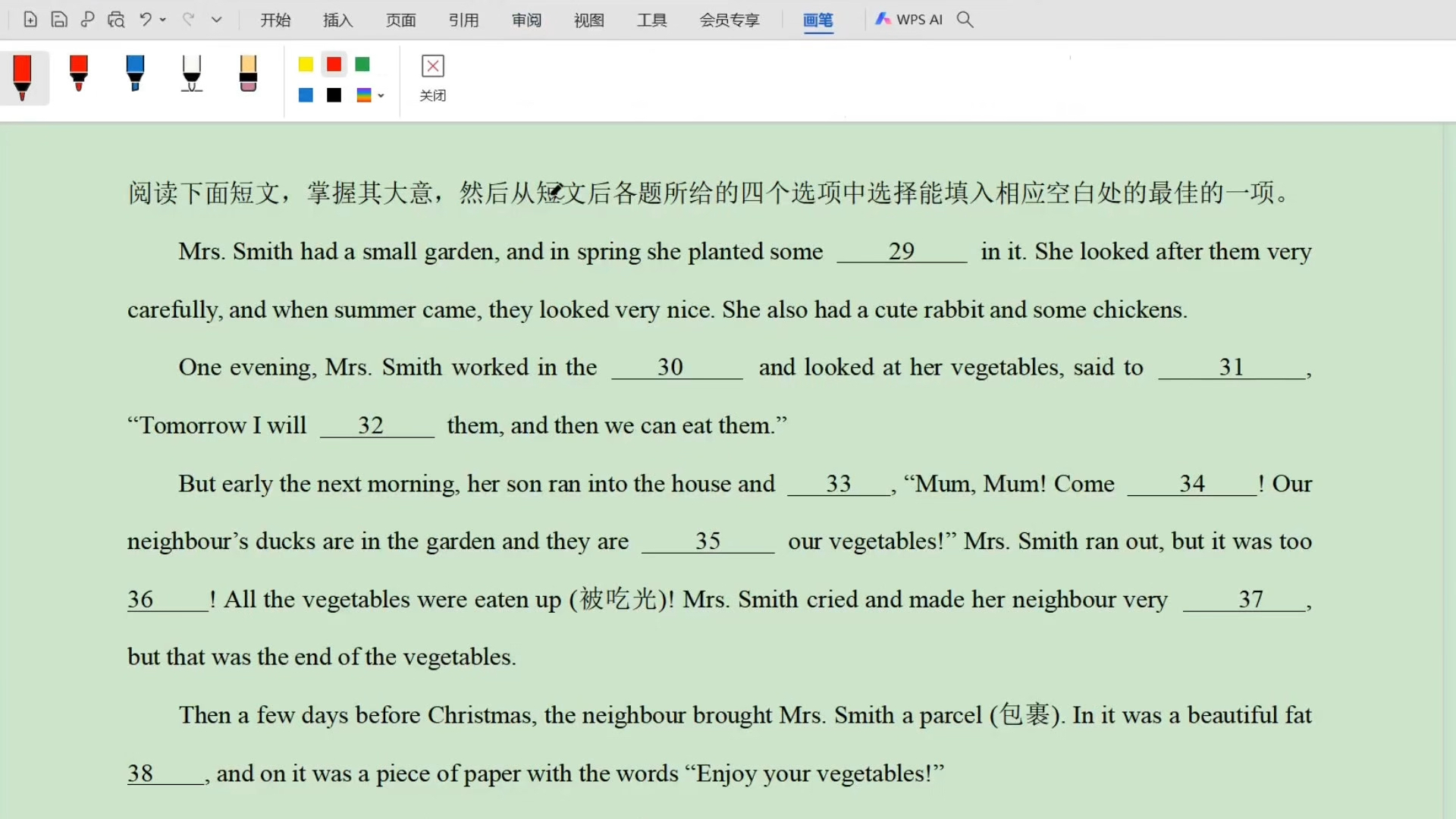Click the redo arrow icon

pos(188,20)
